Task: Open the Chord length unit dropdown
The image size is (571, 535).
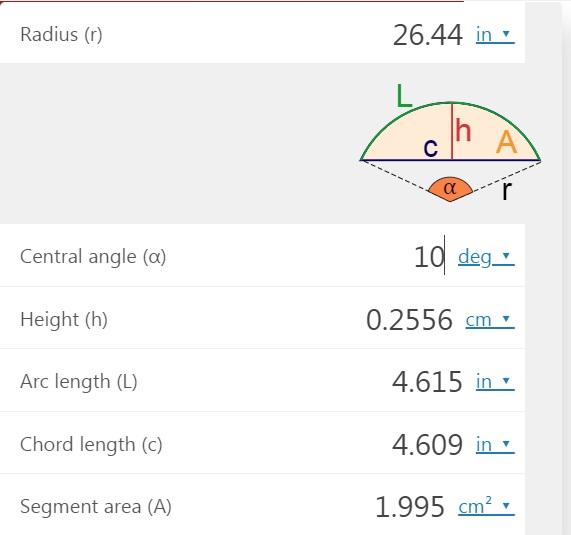Action: (495, 445)
